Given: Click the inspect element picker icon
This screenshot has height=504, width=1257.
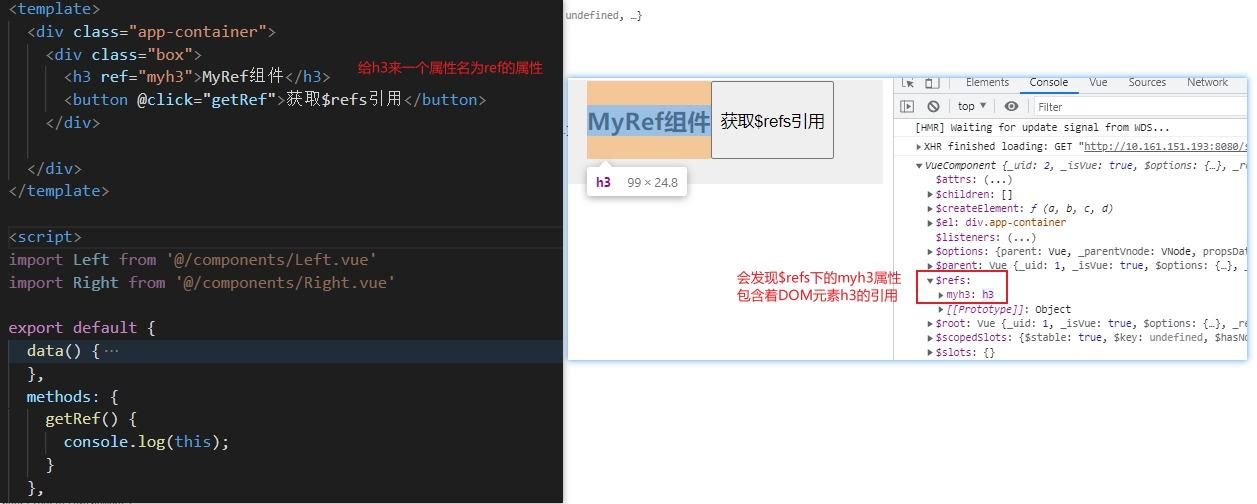Looking at the screenshot, I should [908, 83].
